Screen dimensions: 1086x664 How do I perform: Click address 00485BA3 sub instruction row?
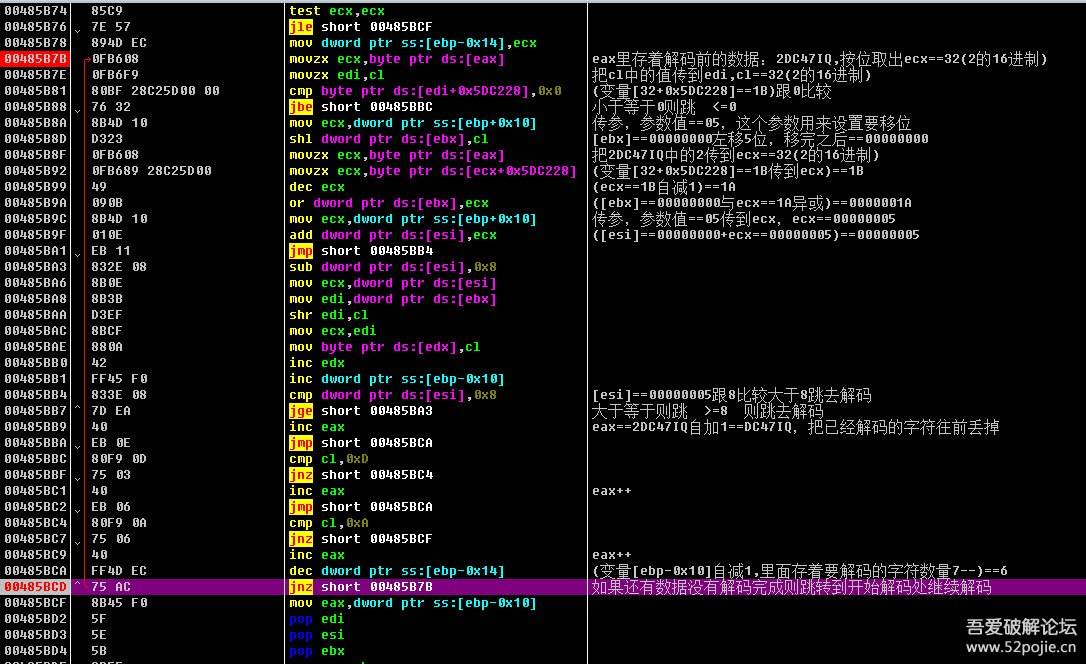click(x=35, y=267)
